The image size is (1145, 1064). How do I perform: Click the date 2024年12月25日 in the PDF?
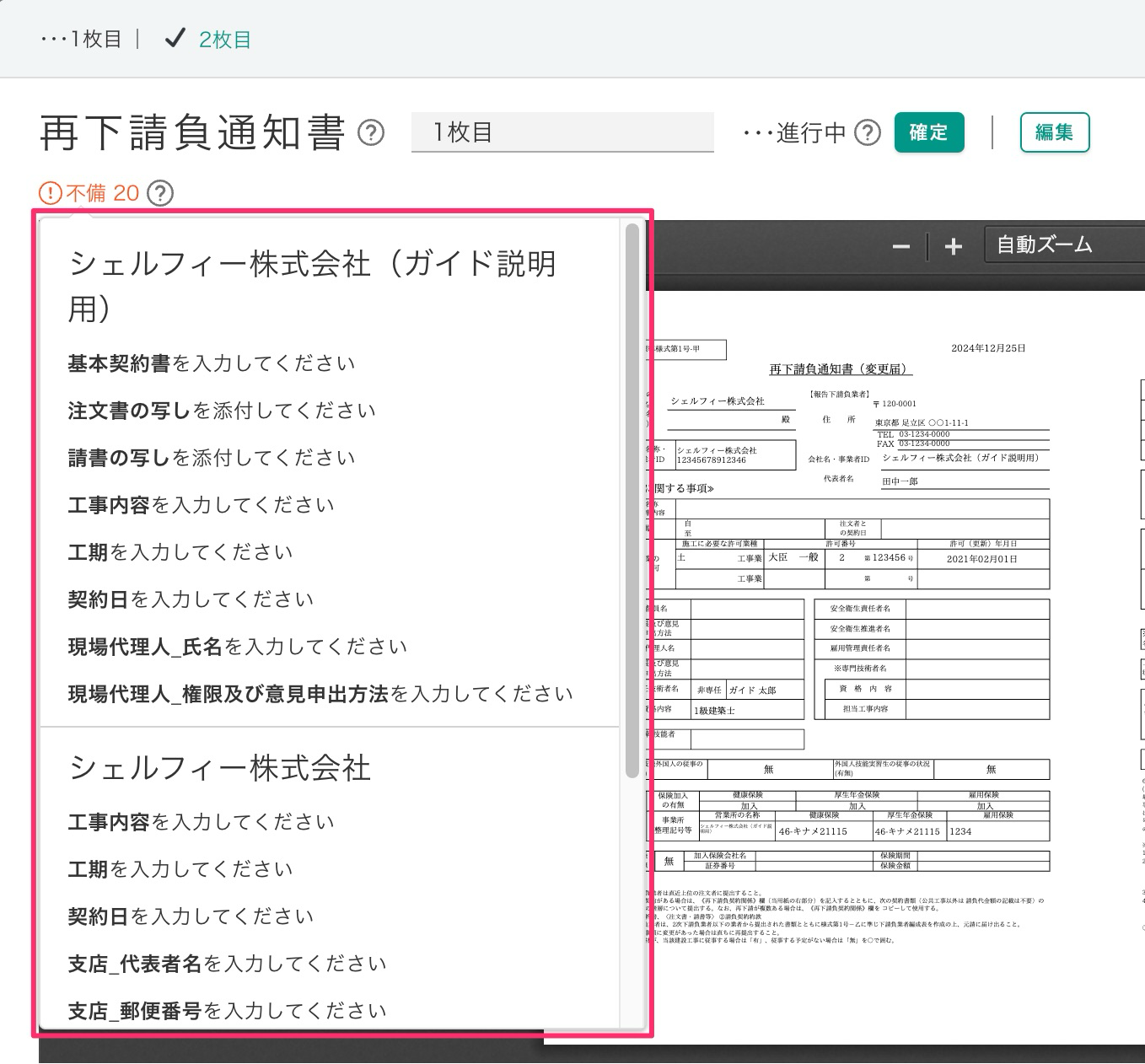click(988, 348)
